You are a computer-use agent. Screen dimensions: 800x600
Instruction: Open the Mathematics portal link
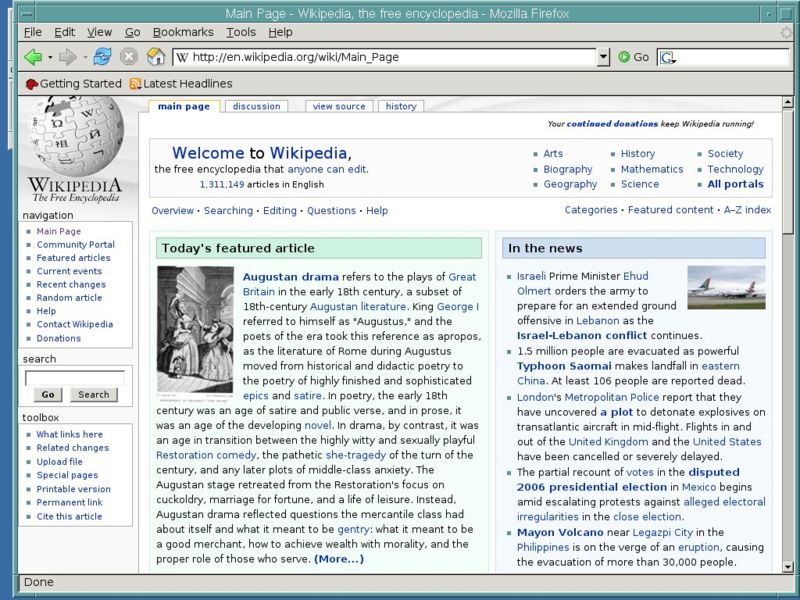click(652, 169)
